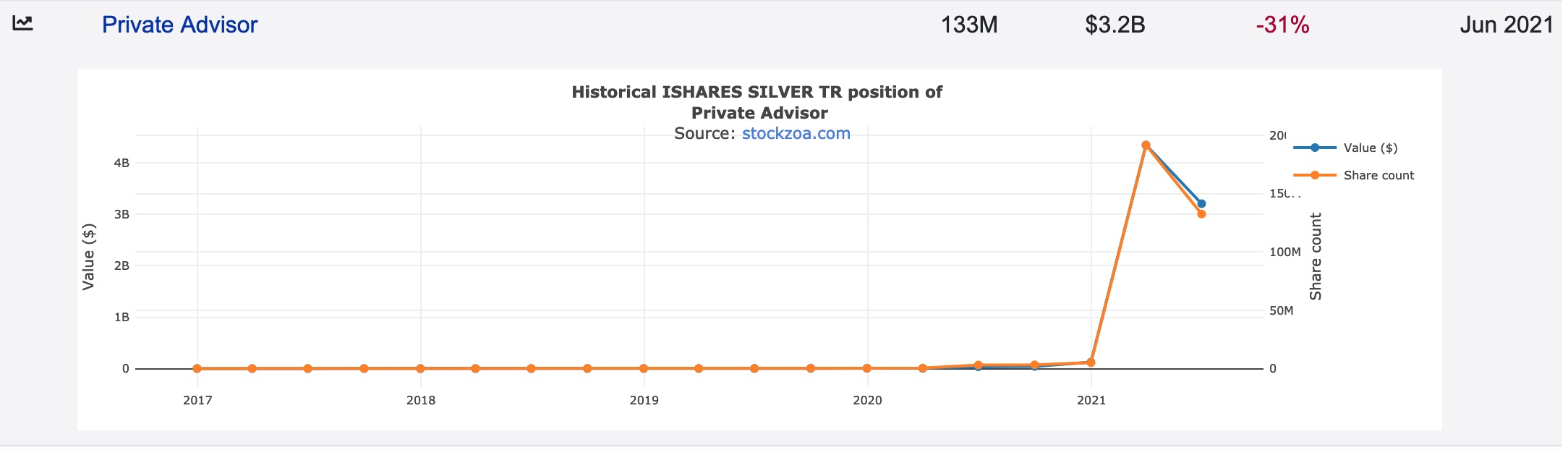
Task: Click the 50M tick on the share axis
Action: [1282, 310]
